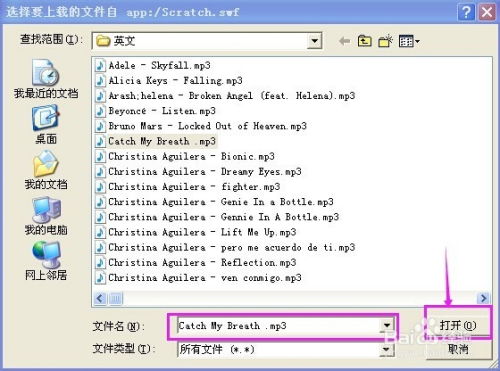Open the view menu icon

(x=409, y=41)
